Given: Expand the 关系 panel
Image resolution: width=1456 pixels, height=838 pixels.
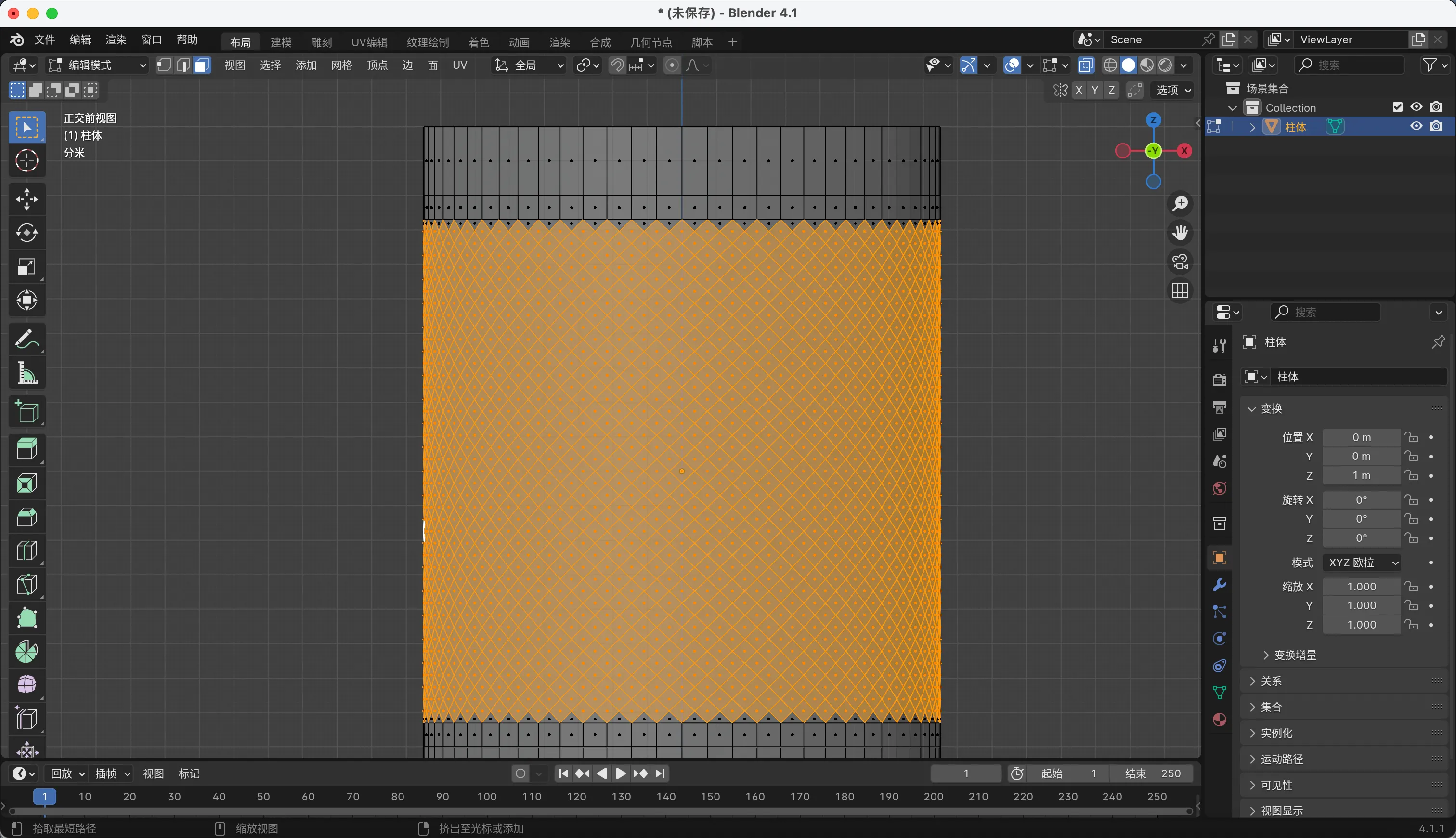Looking at the screenshot, I should click(x=1271, y=681).
